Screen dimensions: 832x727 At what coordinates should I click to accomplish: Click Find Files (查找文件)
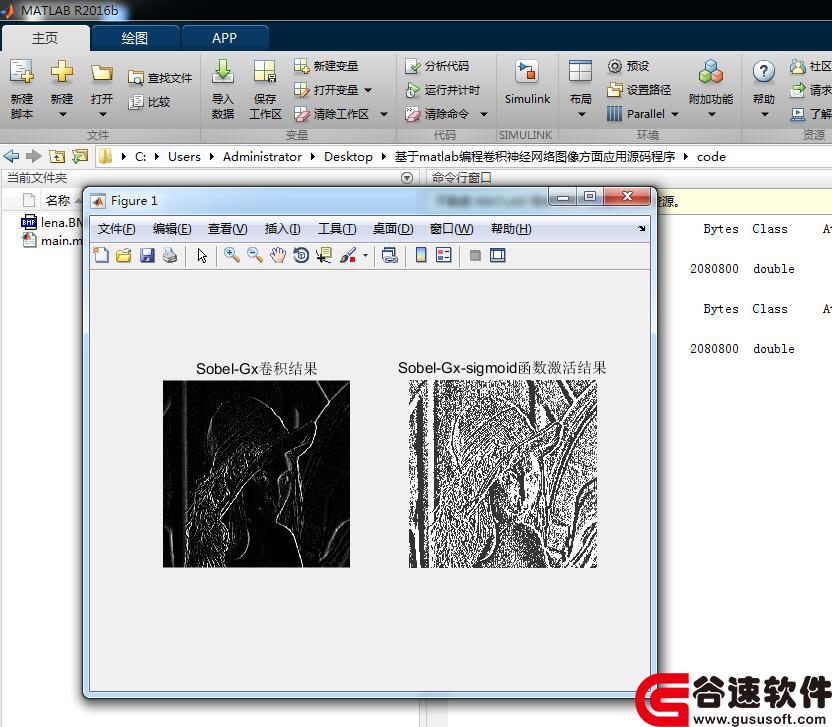pos(160,78)
